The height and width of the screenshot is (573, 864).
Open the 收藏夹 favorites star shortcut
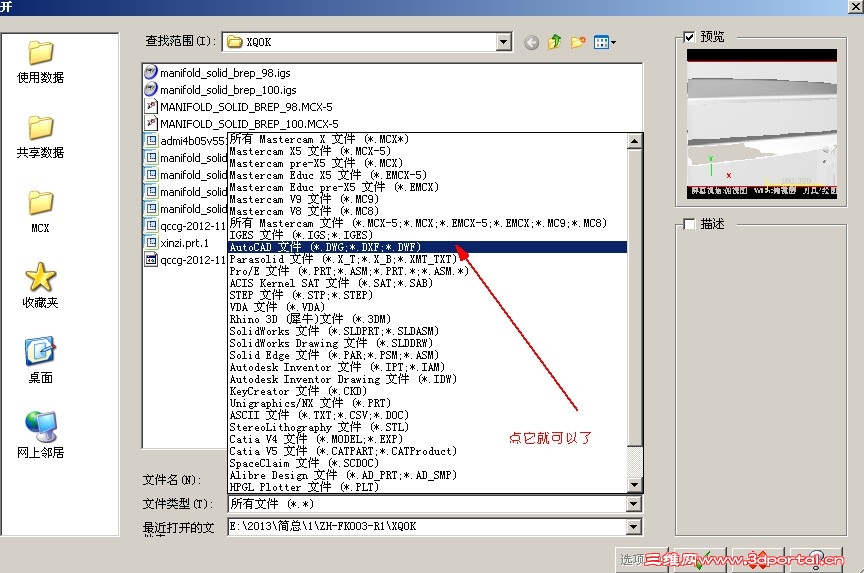(x=41, y=285)
